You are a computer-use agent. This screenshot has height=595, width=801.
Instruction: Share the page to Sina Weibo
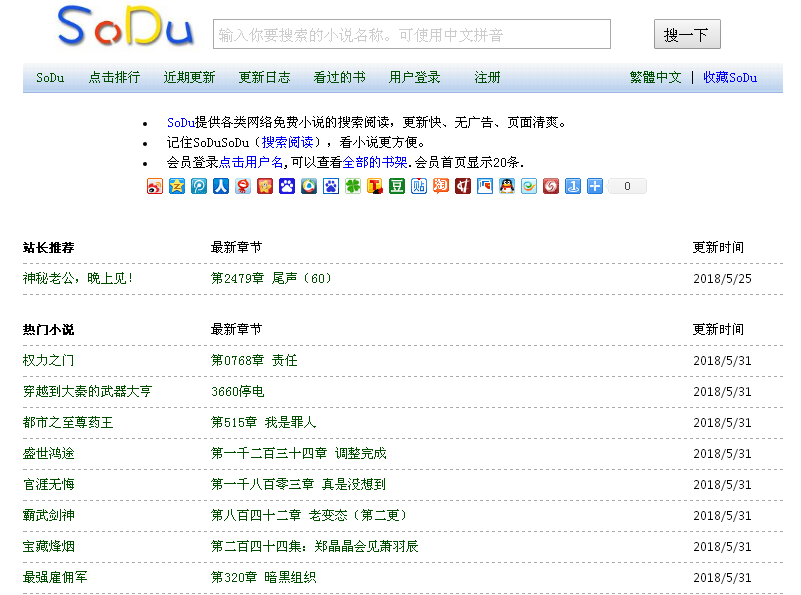(x=154, y=186)
